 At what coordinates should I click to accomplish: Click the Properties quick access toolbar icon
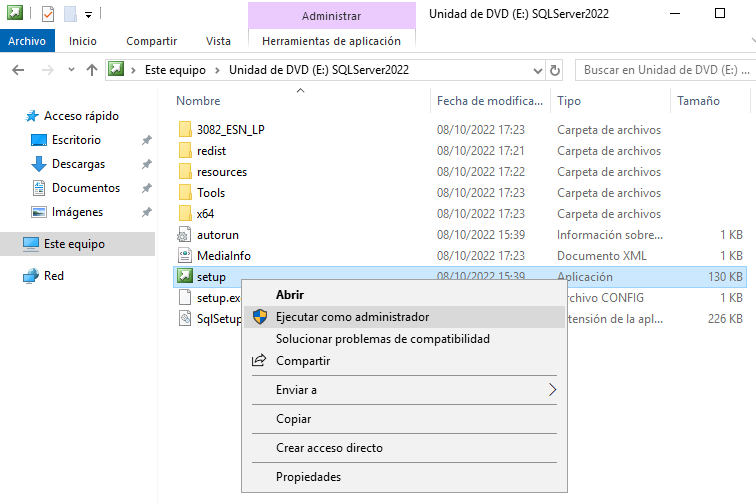tap(48, 14)
